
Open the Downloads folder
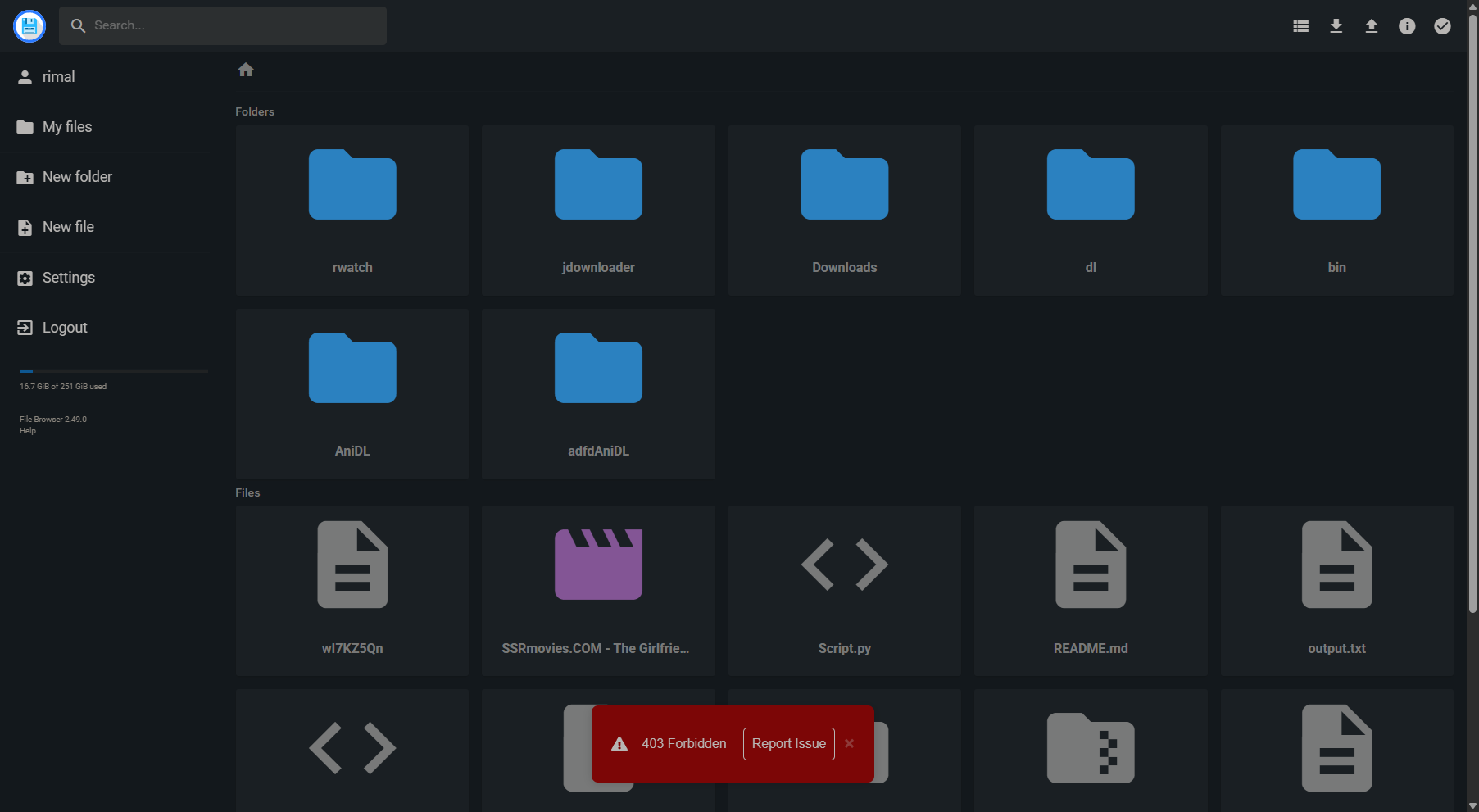tap(845, 211)
